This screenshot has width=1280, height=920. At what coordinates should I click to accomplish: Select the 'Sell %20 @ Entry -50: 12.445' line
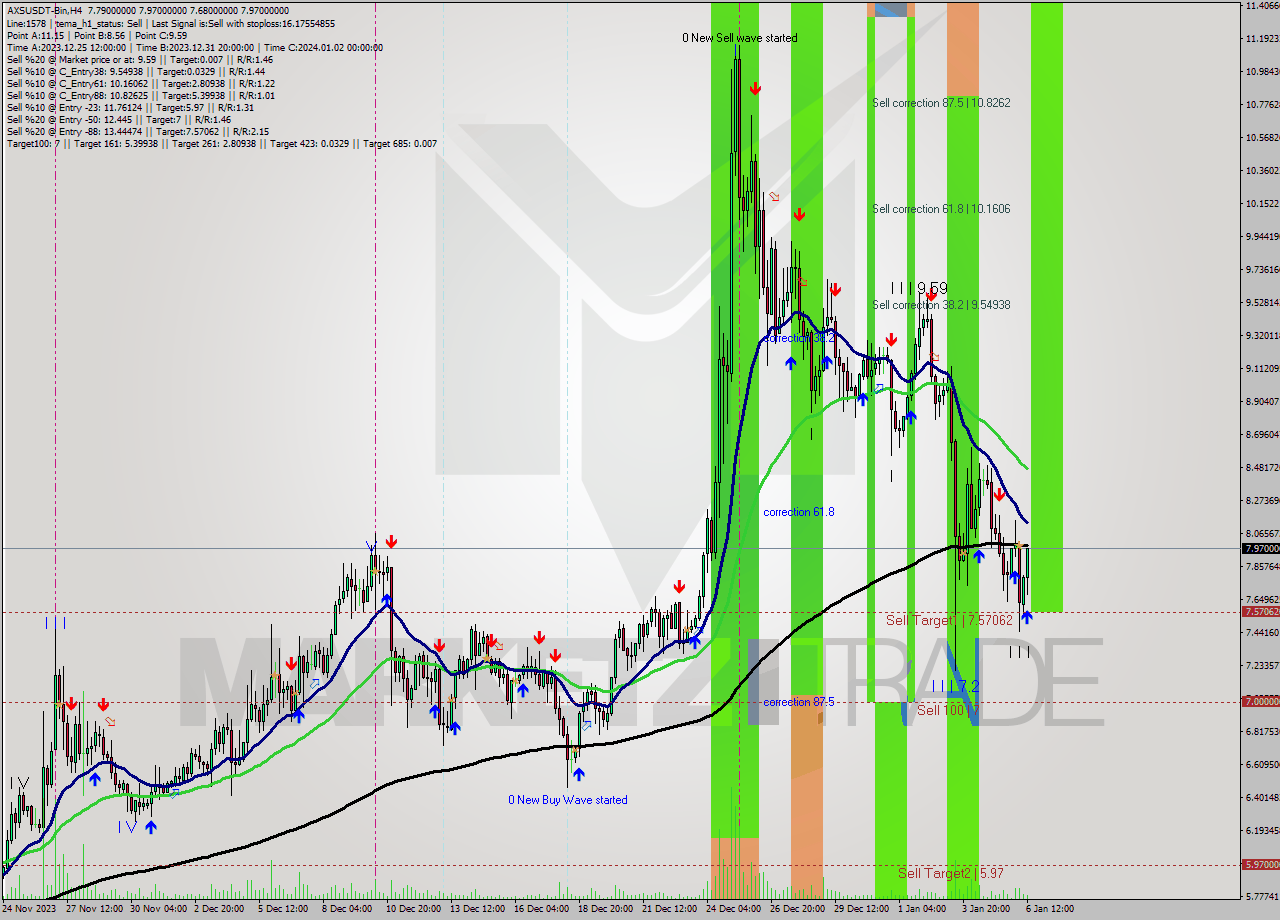click(x=118, y=119)
